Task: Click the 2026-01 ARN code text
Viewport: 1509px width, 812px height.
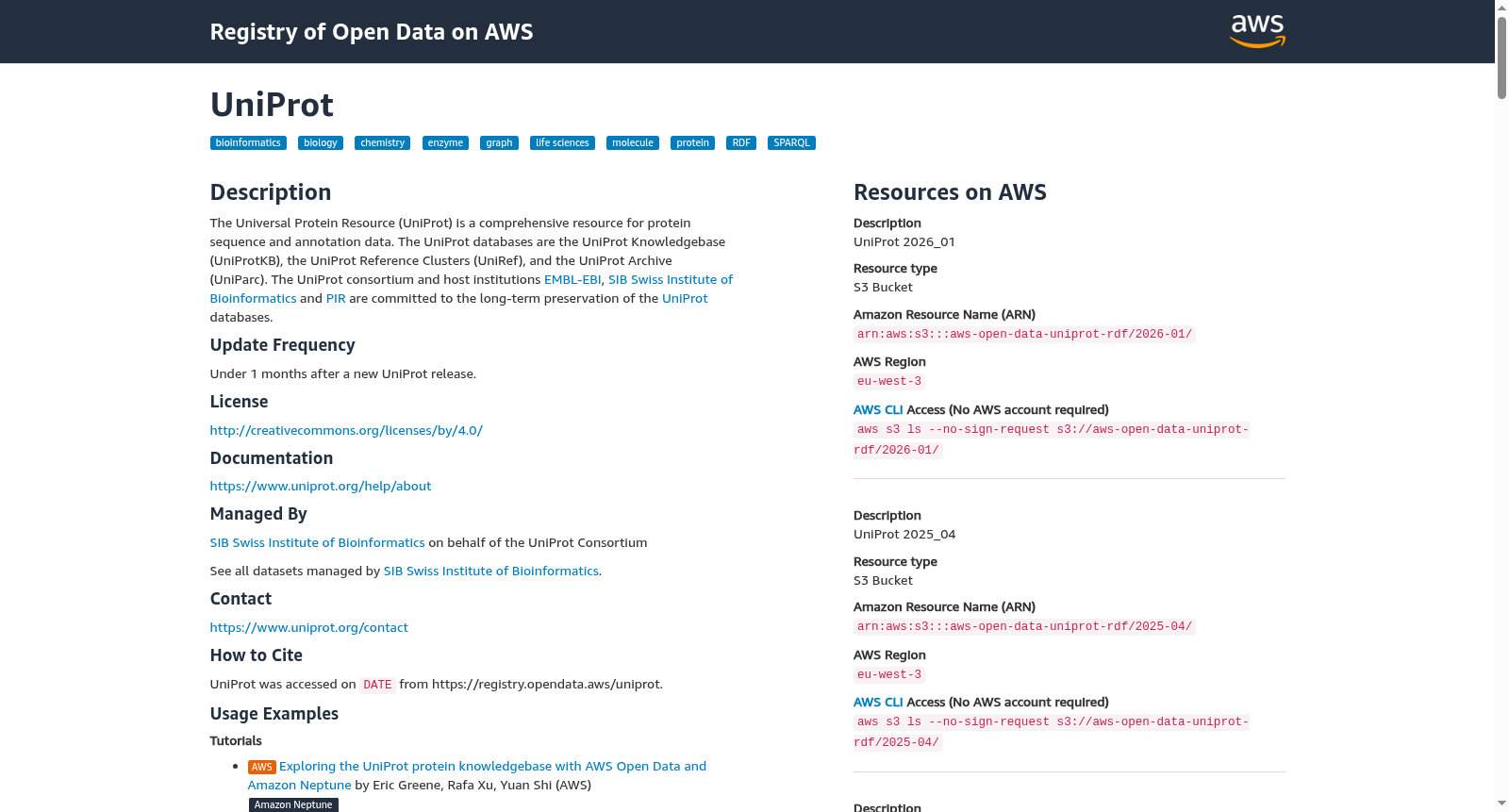Action: pos(1024,335)
